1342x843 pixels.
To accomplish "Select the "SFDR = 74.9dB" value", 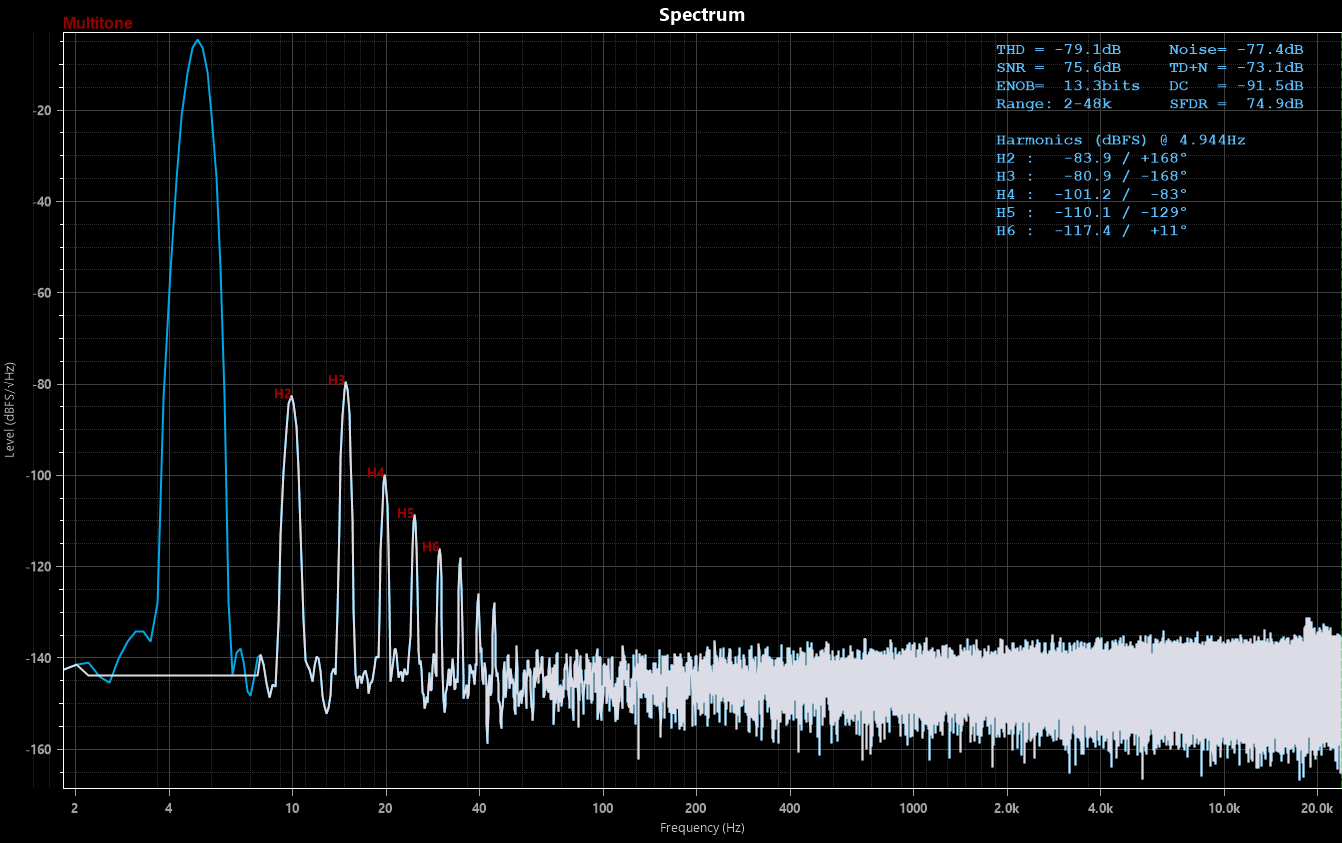I will coord(1236,104).
